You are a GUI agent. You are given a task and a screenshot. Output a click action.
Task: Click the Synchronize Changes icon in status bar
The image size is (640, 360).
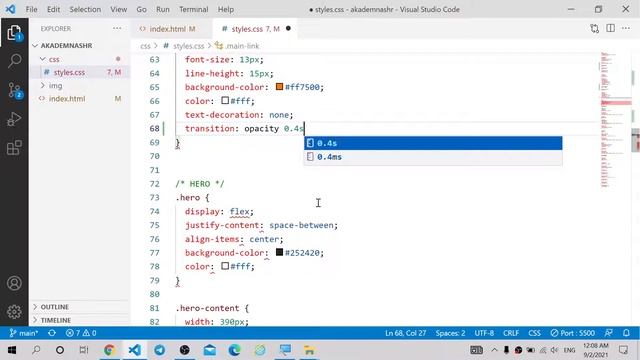pyautogui.click(x=52, y=333)
